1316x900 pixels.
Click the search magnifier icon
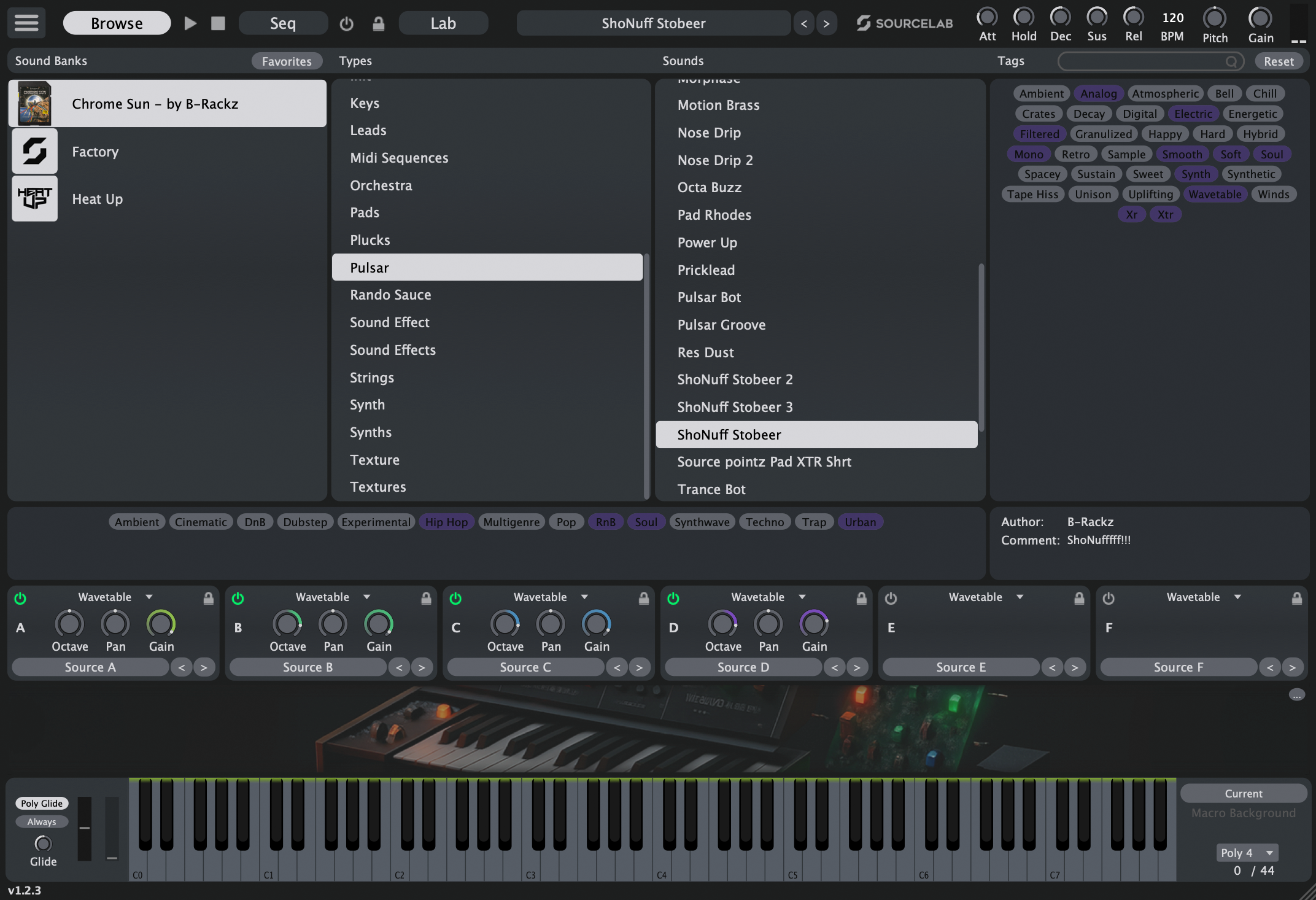coord(1231,61)
